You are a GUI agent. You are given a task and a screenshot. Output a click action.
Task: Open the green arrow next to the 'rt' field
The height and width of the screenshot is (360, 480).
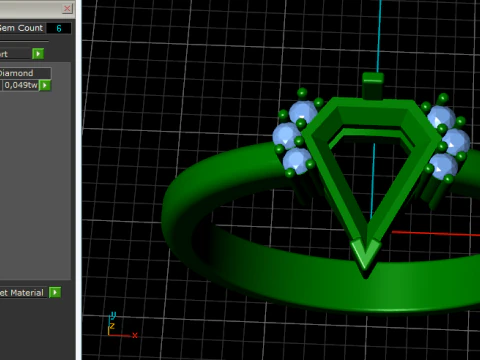pyautogui.click(x=38, y=54)
